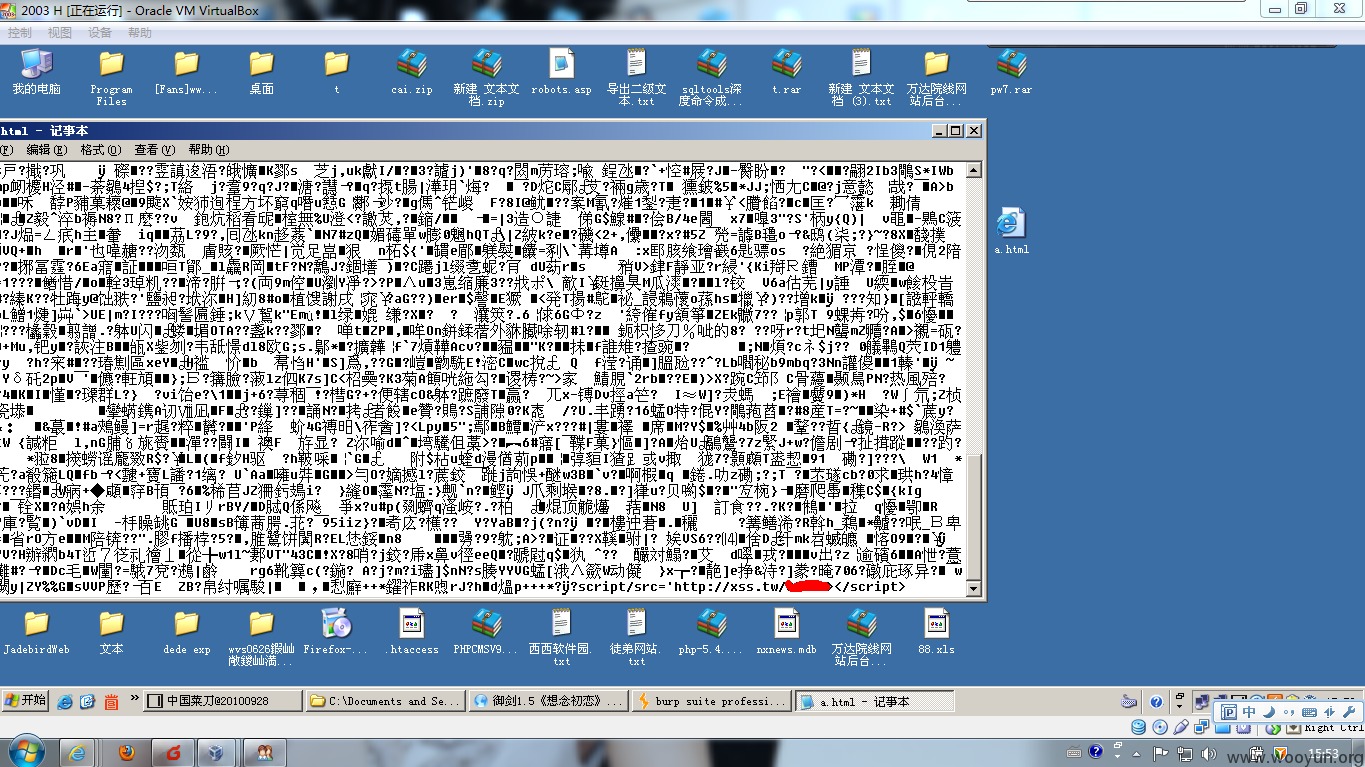Open Notepad's 帮助(H) menu

point(208,149)
